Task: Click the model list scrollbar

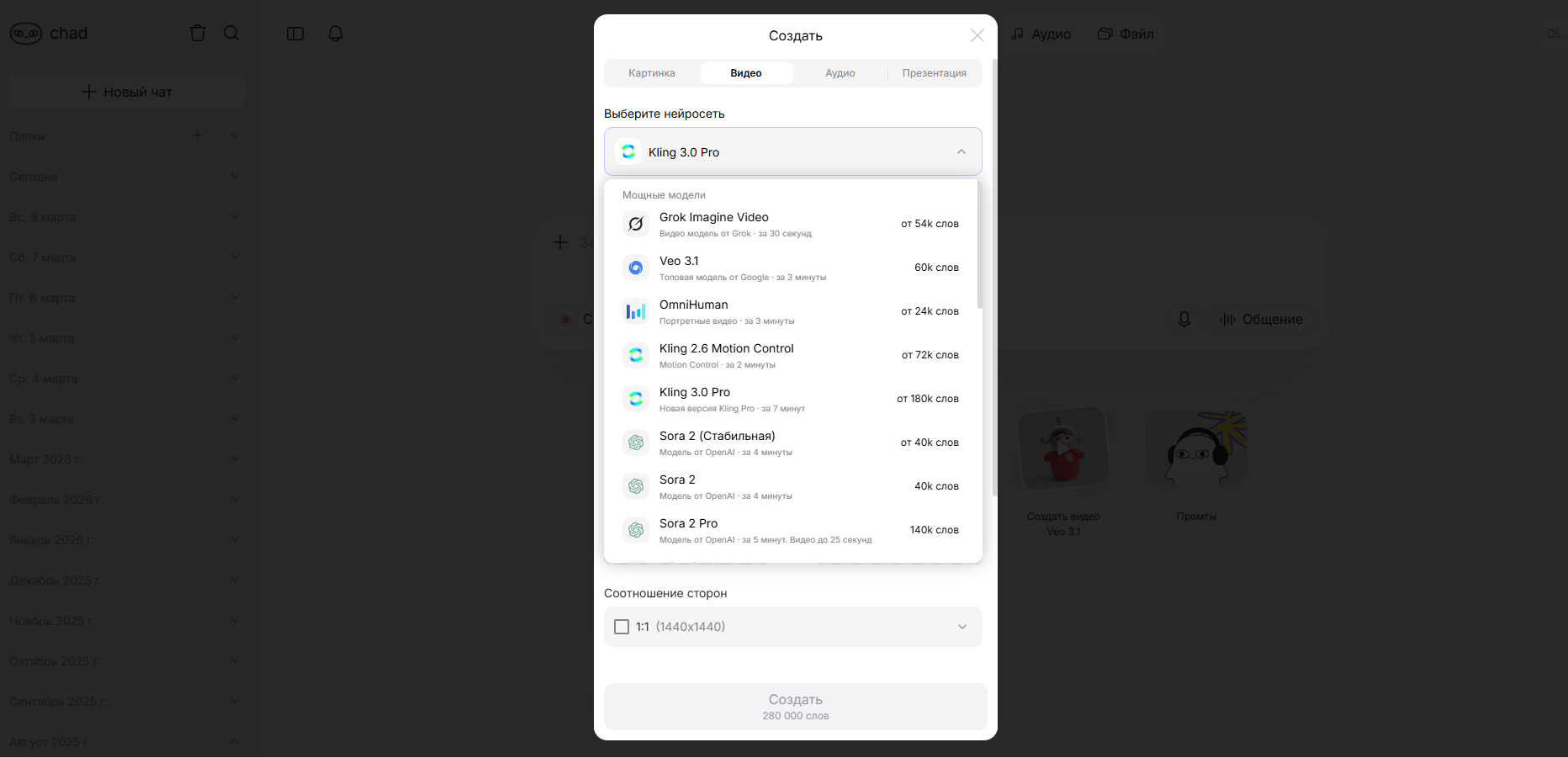Action: pyautogui.click(x=979, y=246)
